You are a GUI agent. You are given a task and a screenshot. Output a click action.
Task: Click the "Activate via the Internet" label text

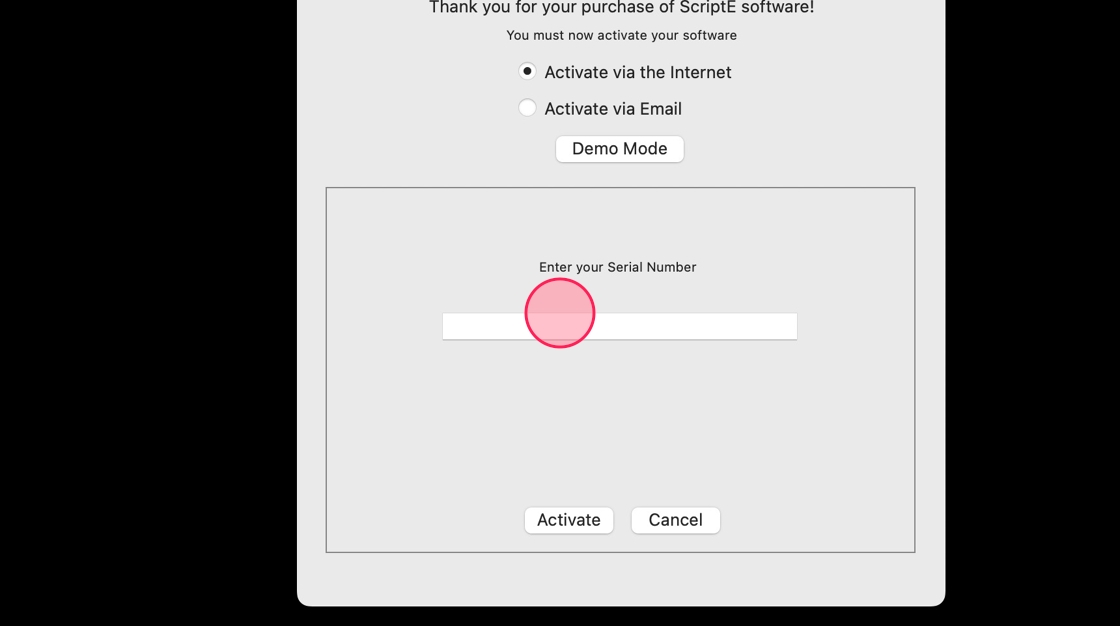click(x=637, y=72)
